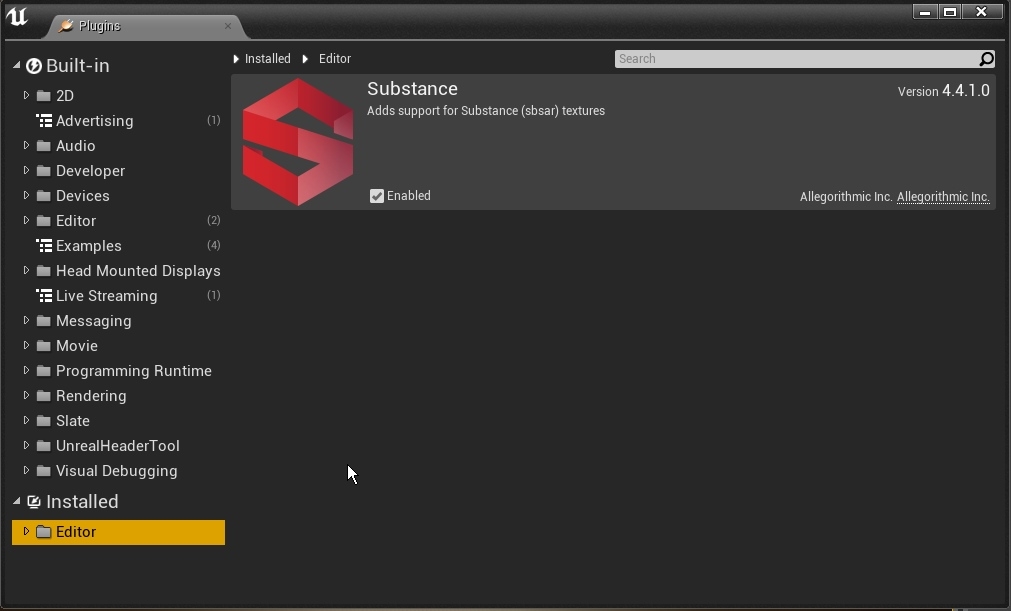Image resolution: width=1011 pixels, height=611 pixels.
Task: Expand the Rendering category
Action: click(x=26, y=396)
